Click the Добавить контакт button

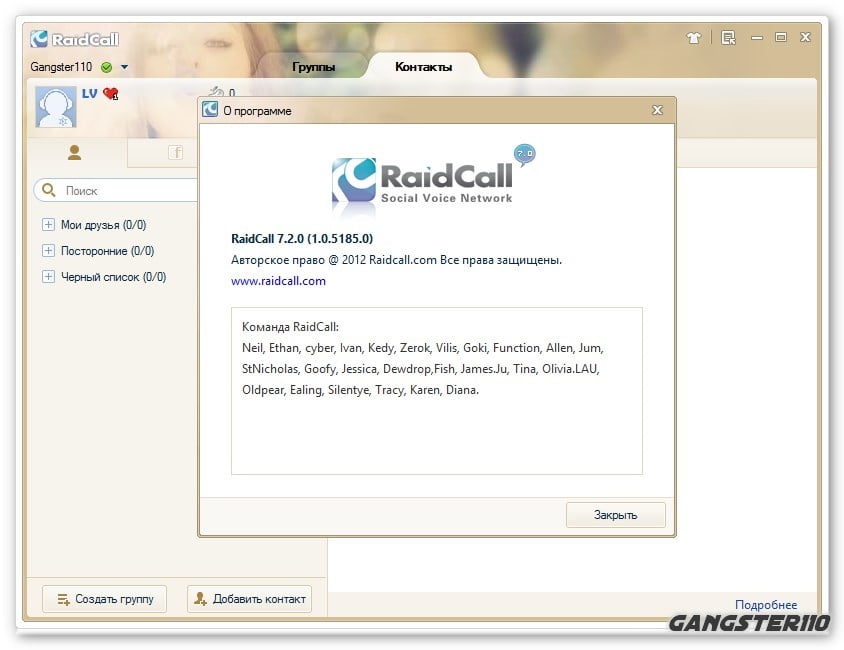click(250, 599)
